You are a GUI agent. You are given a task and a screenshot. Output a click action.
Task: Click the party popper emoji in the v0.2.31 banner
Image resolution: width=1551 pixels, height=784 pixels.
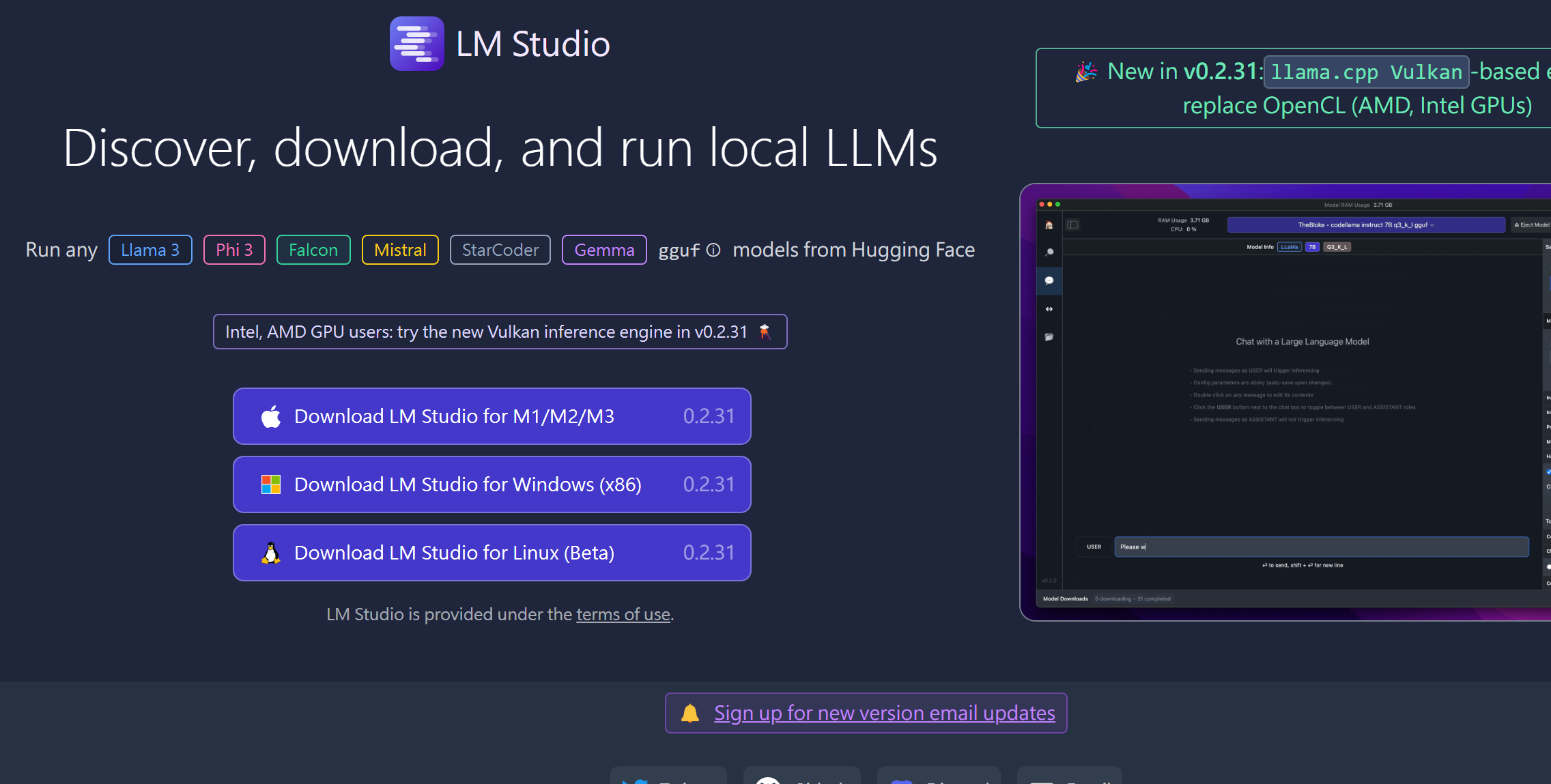click(1086, 72)
